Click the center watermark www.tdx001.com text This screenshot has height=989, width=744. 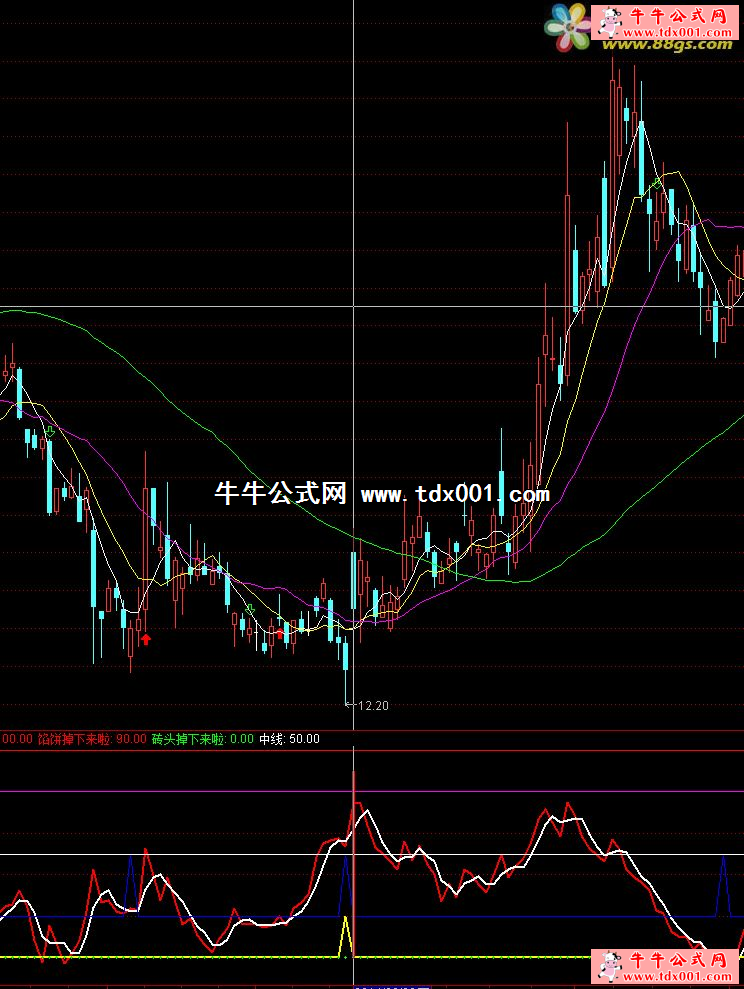[454, 494]
